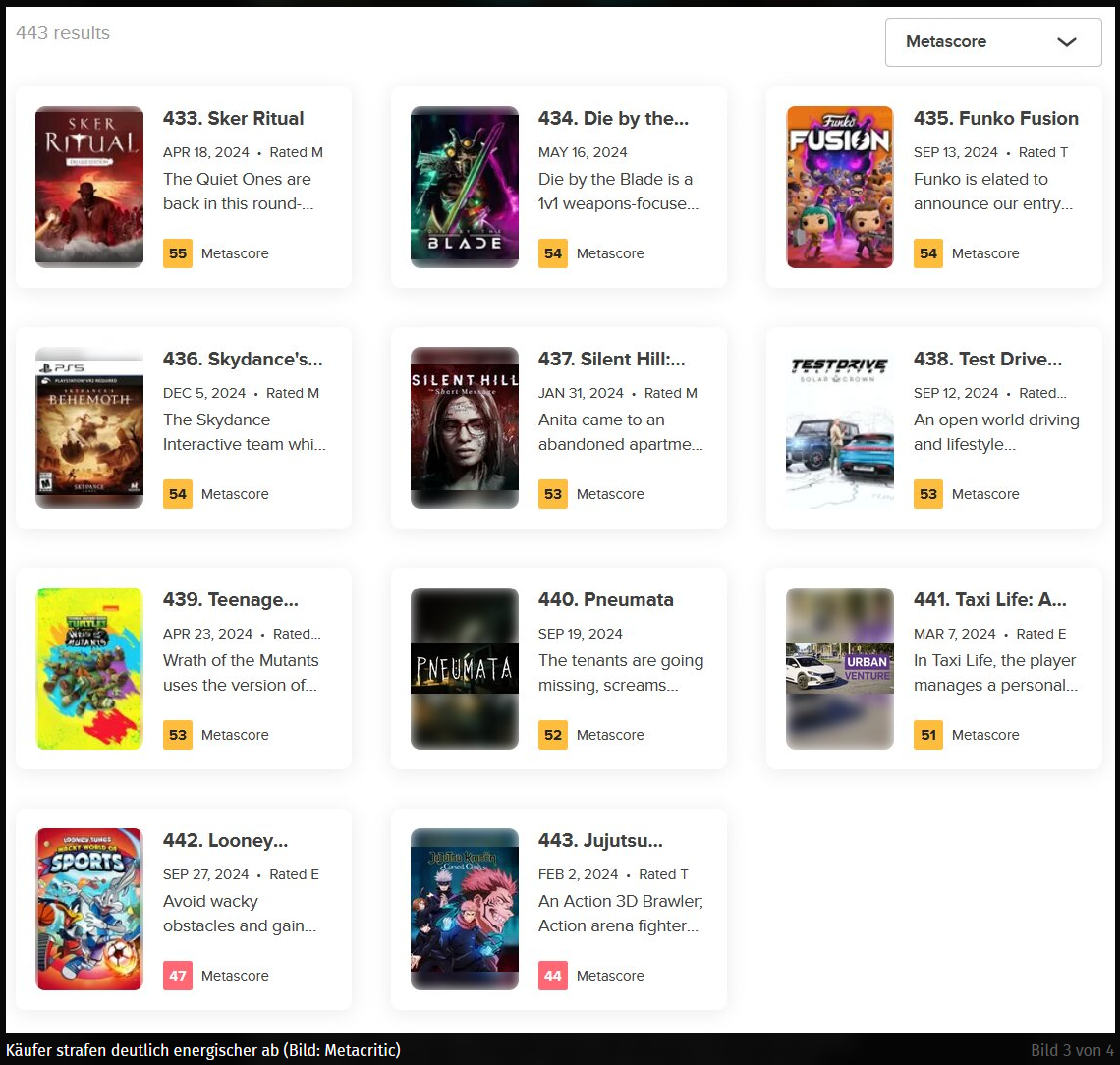Click the 'Bild 3 von 4' counter
Viewport: 1120px width, 1065px height.
pos(1072,1050)
